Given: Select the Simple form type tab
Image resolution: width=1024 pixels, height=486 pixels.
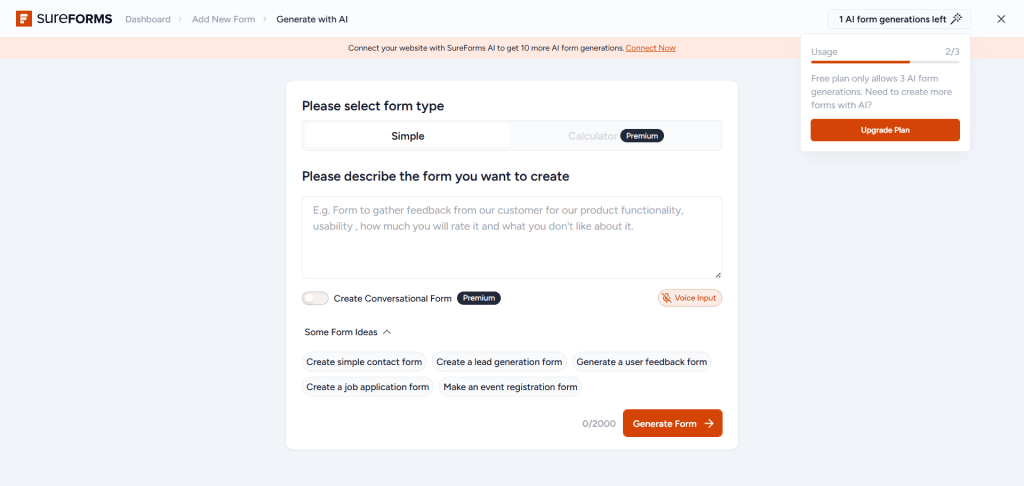Looking at the screenshot, I should click(408, 136).
